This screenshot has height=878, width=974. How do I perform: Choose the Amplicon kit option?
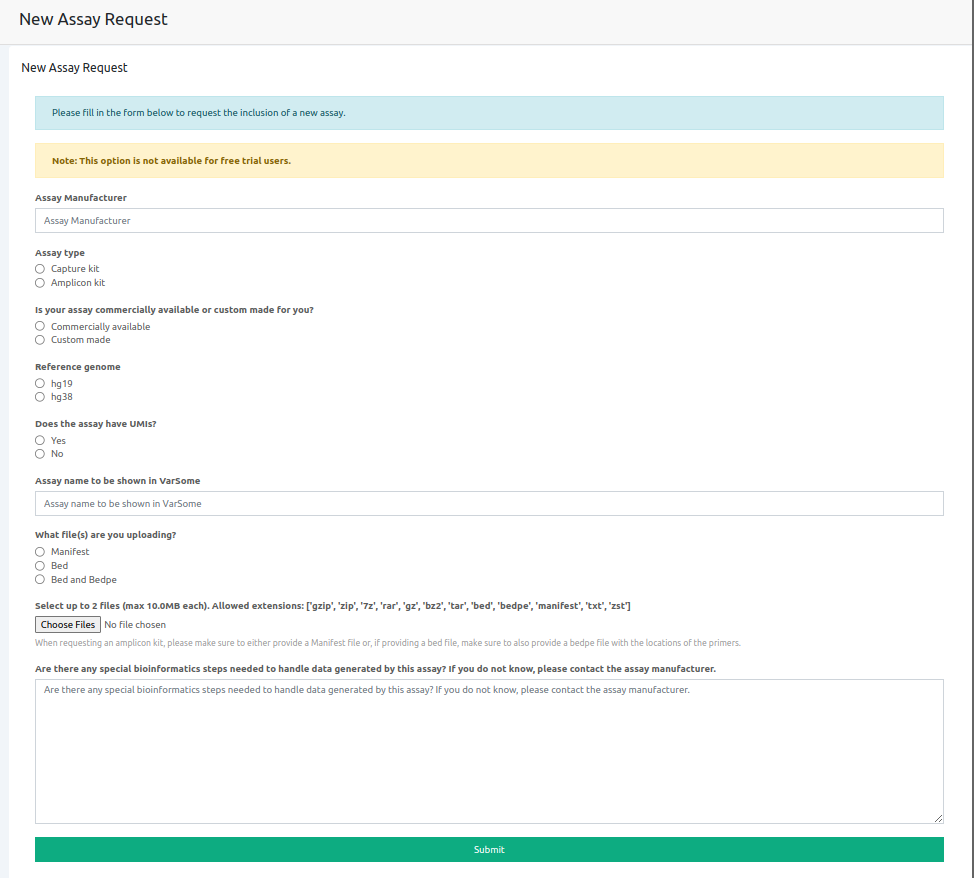pos(40,283)
